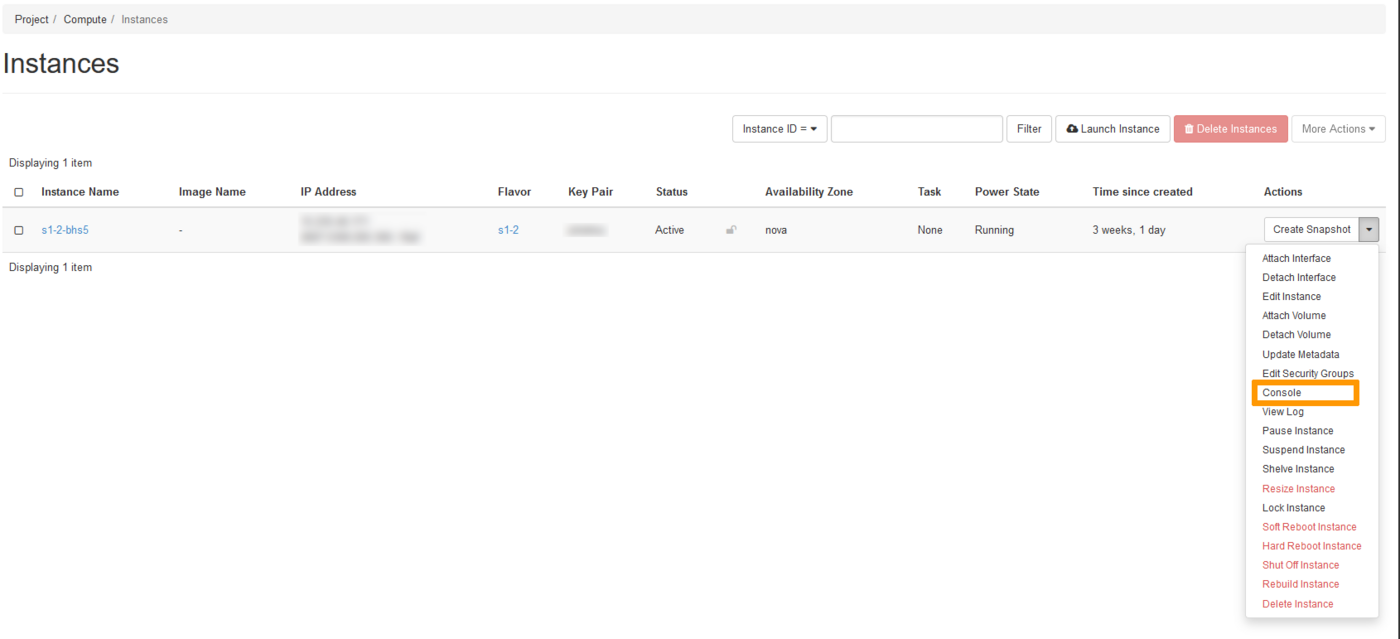Choose Edit Security Groups option
This screenshot has width=1400, height=639.
[1307, 374]
